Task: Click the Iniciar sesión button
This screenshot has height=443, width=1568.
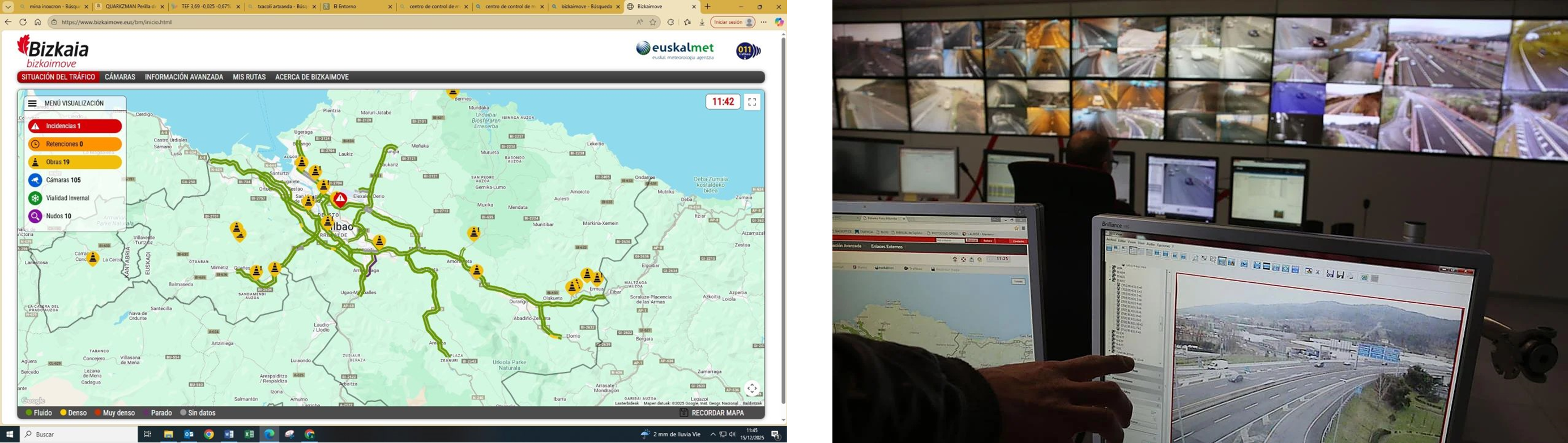Action: (x=733, y=23)
